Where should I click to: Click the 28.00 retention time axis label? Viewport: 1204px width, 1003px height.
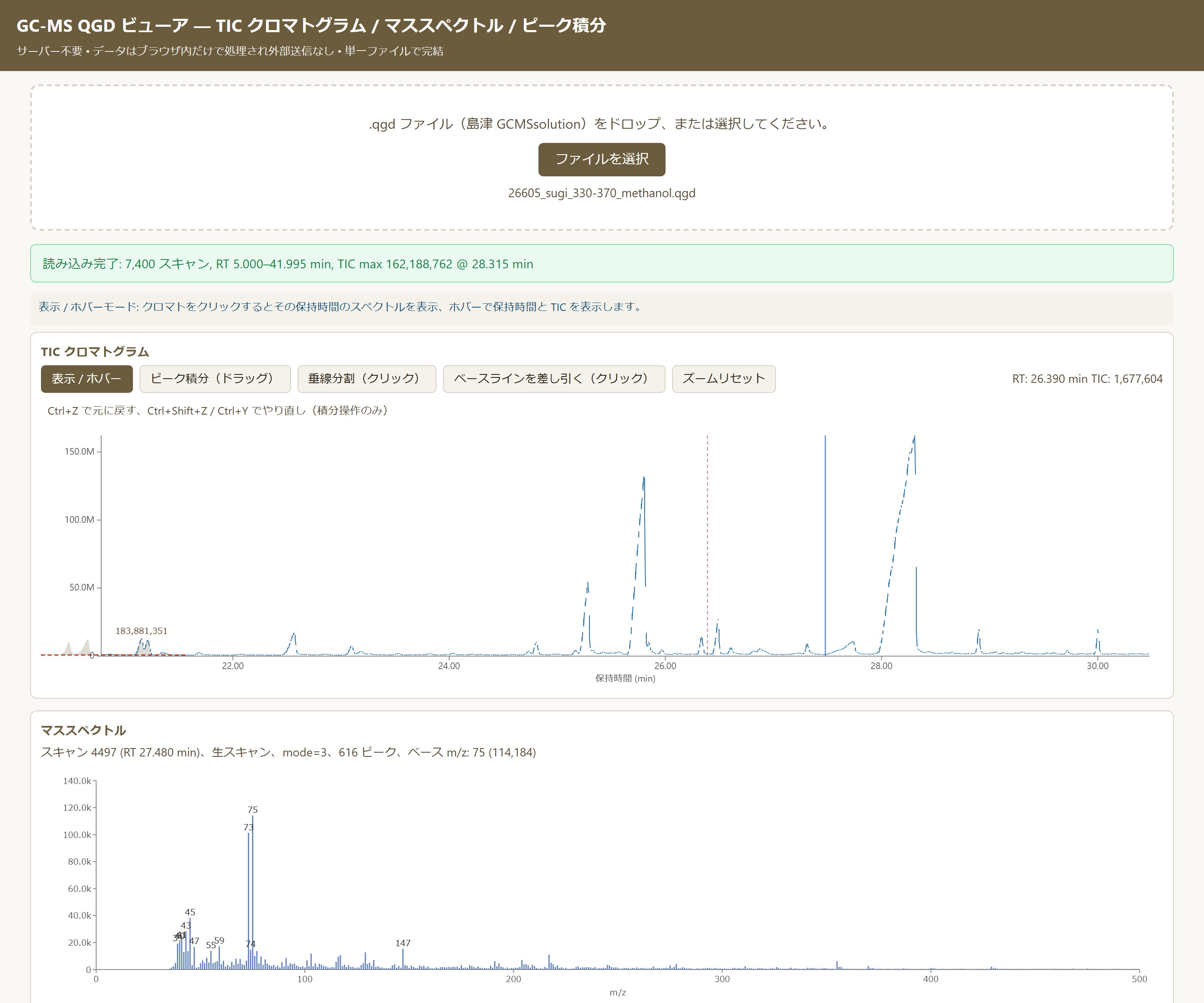pyautogui.click(x=881, y=665)
